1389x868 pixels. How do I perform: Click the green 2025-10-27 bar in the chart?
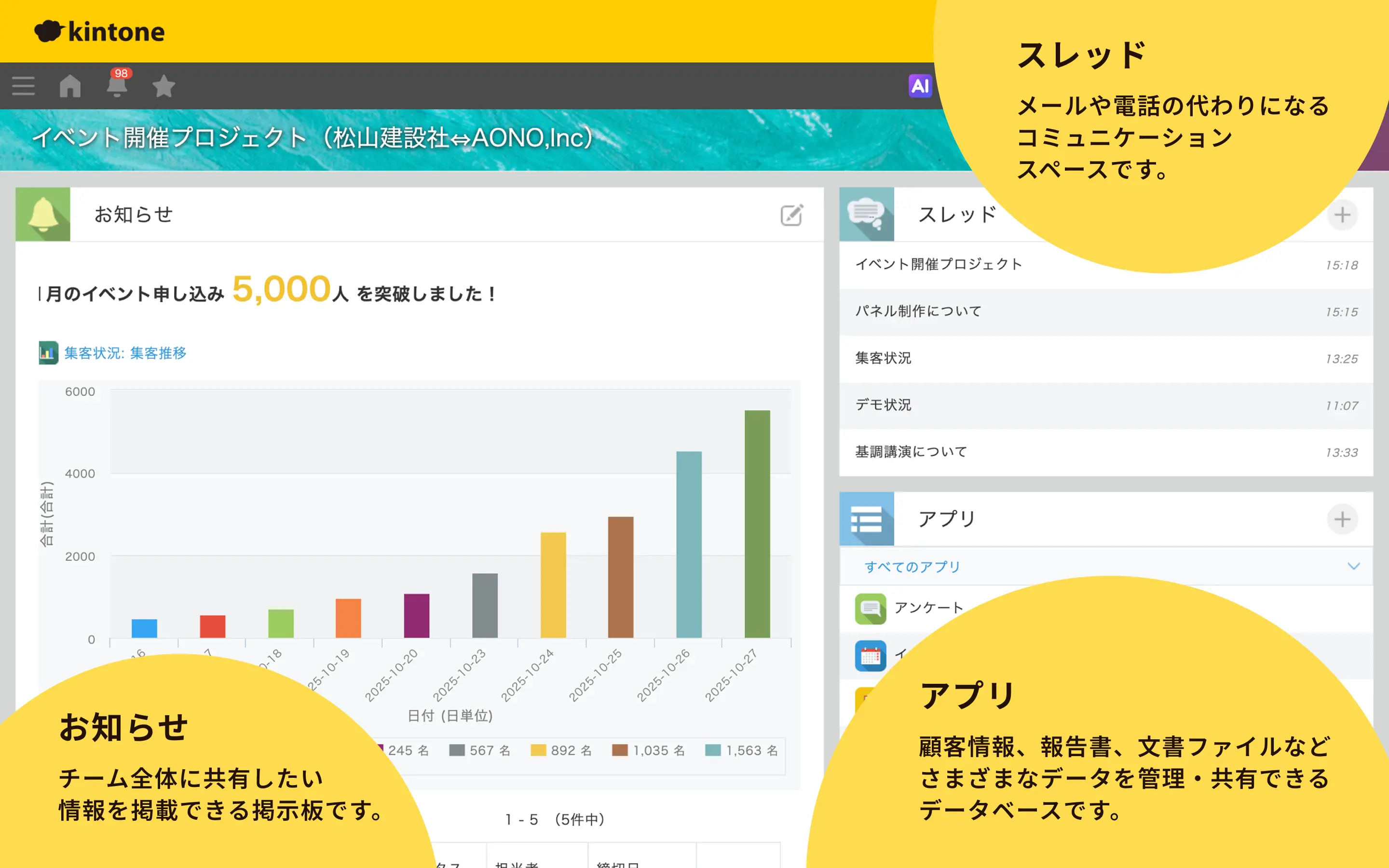click(x=757, y=524)
